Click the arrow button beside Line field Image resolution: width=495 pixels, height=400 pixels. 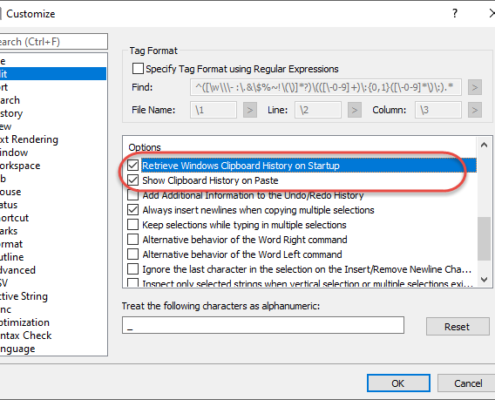[354, 110]
